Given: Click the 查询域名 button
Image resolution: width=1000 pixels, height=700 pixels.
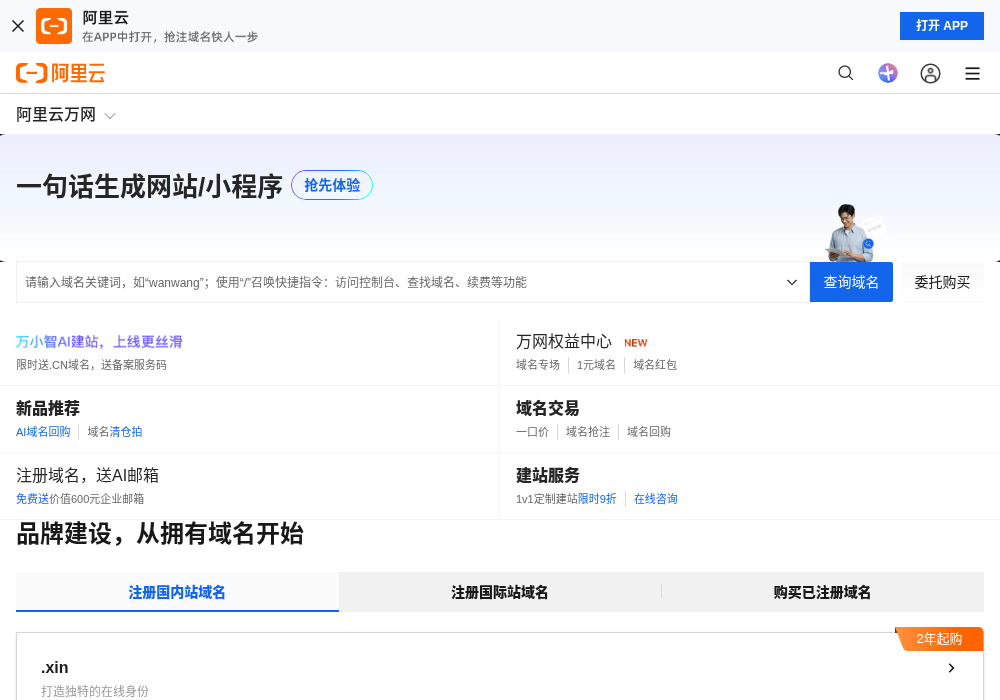Looking at the screenshot, I should tap(851, 282).
